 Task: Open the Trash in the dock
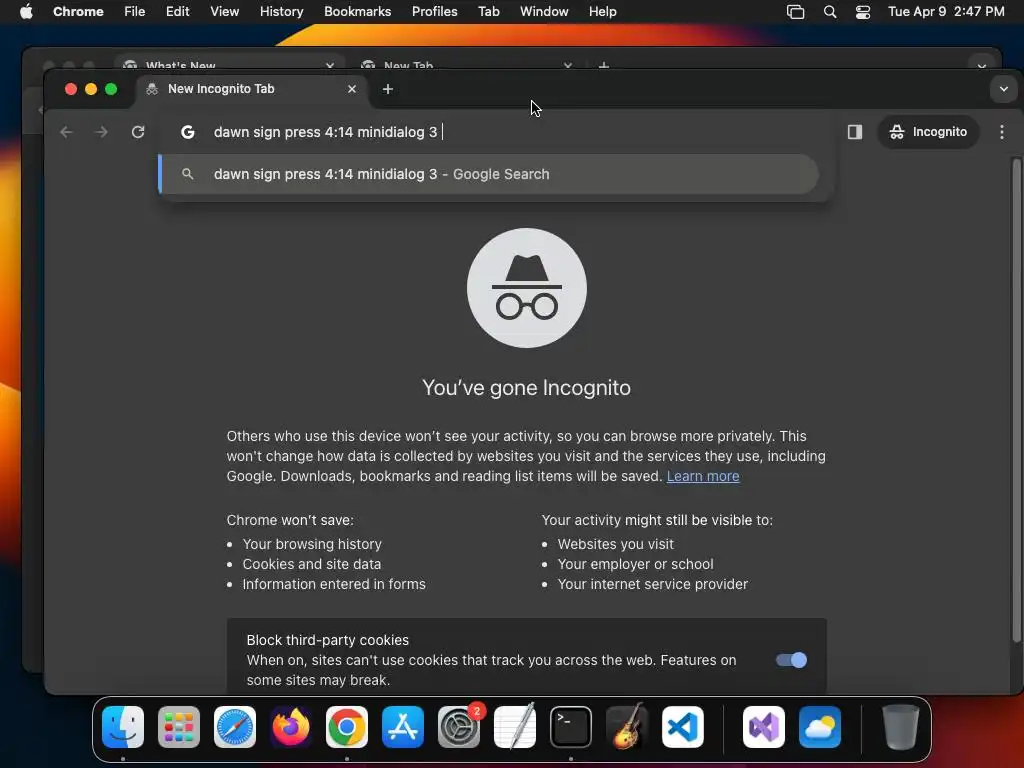tap(901, 727)
